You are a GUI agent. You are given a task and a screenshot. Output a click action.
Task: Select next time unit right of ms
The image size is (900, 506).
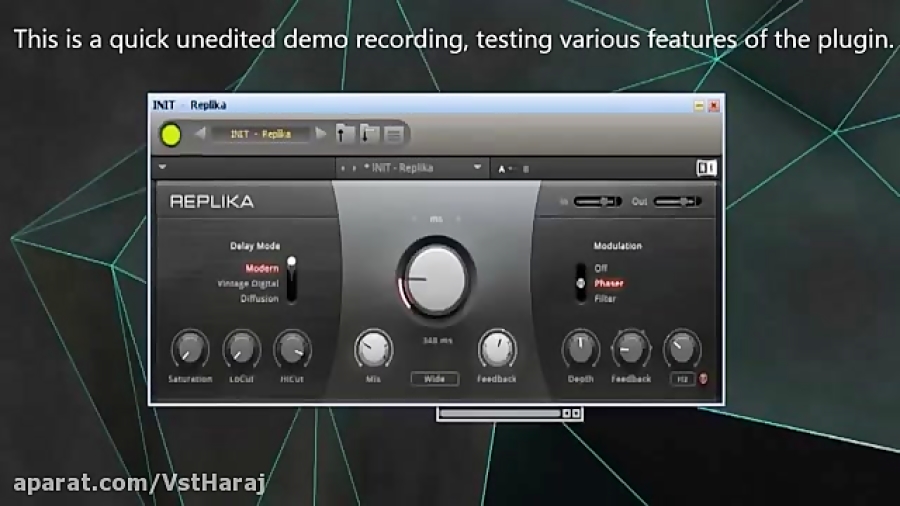(458, 219)
